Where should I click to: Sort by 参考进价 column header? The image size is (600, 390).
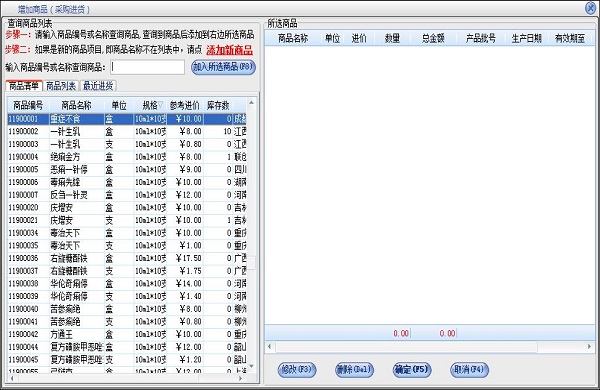(x=184, y=105)
